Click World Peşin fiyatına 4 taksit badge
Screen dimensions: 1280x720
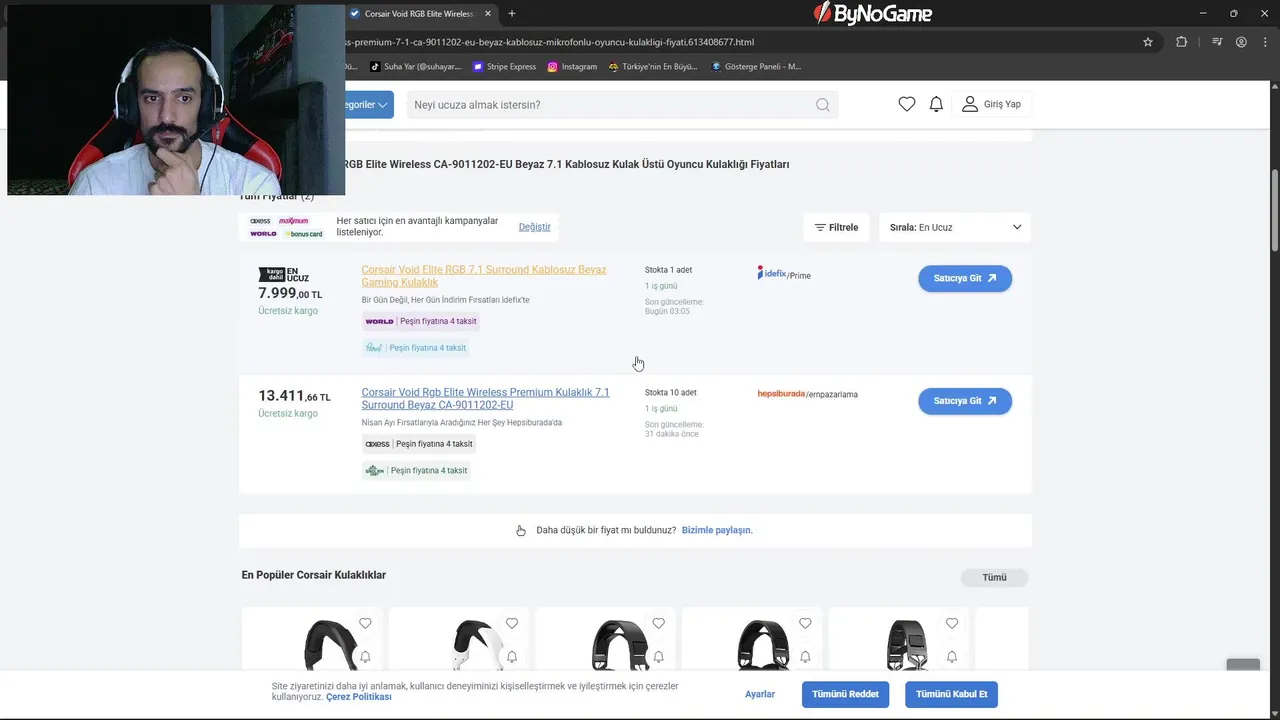pyautogui.click(x=421, y=321)
